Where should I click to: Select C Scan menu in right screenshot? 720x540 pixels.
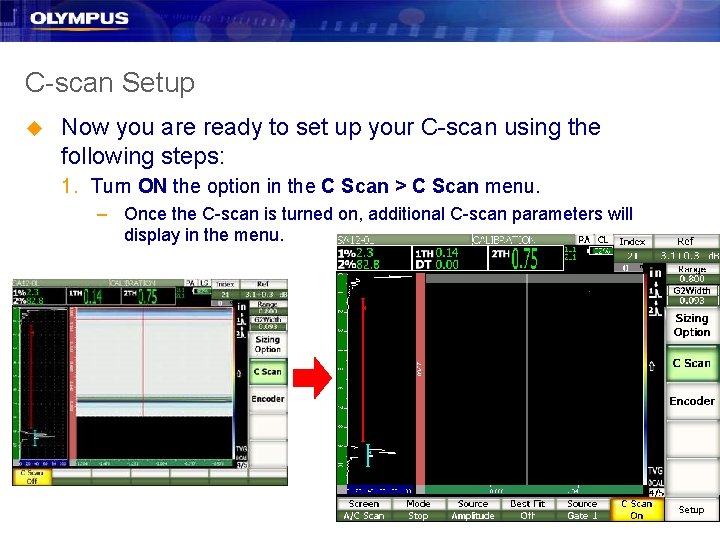[692, 363]
